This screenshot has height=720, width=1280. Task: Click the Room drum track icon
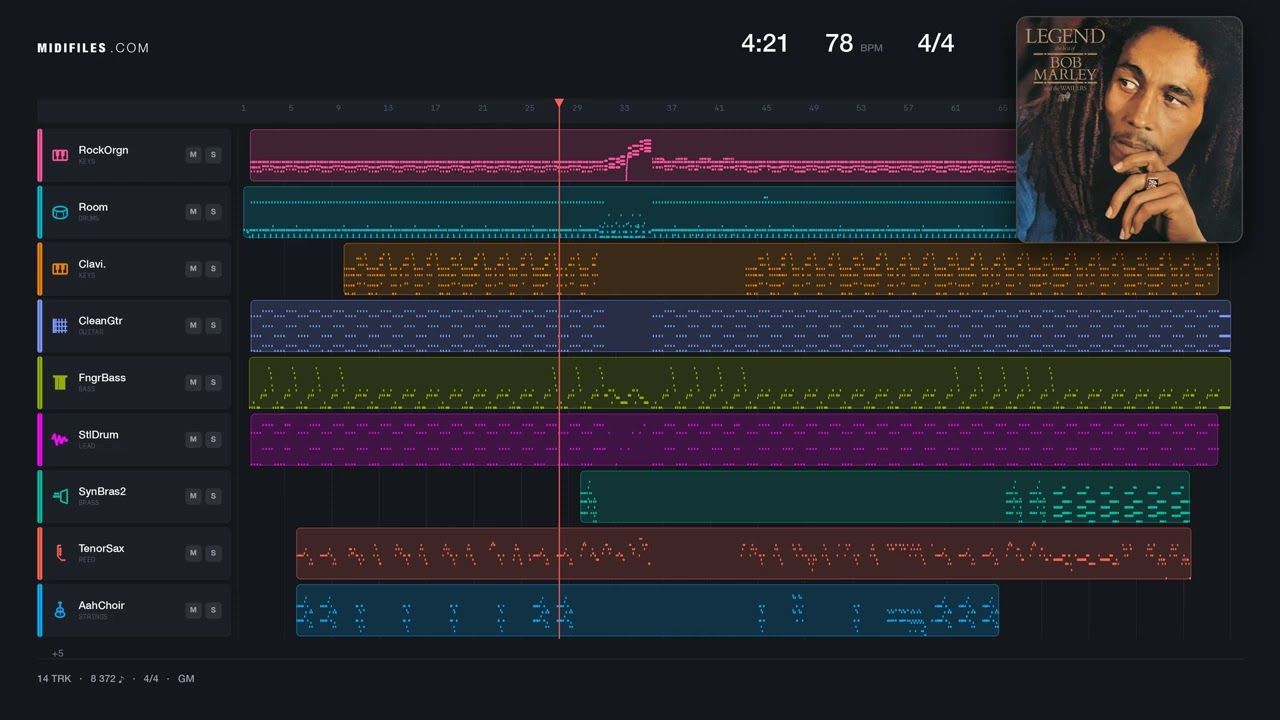[60, 212]
